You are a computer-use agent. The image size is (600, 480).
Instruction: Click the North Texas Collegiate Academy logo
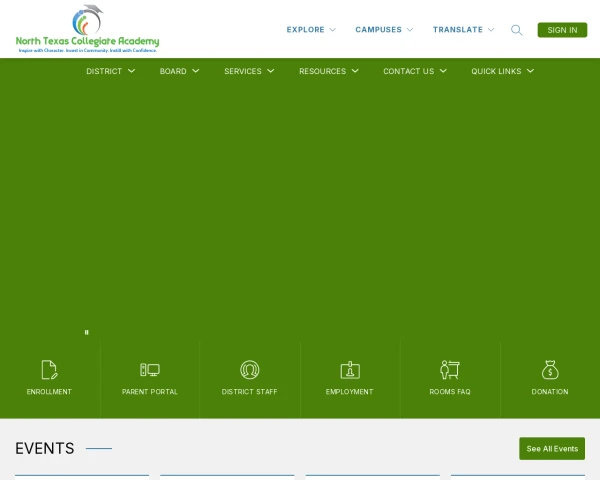coord(88,29)
